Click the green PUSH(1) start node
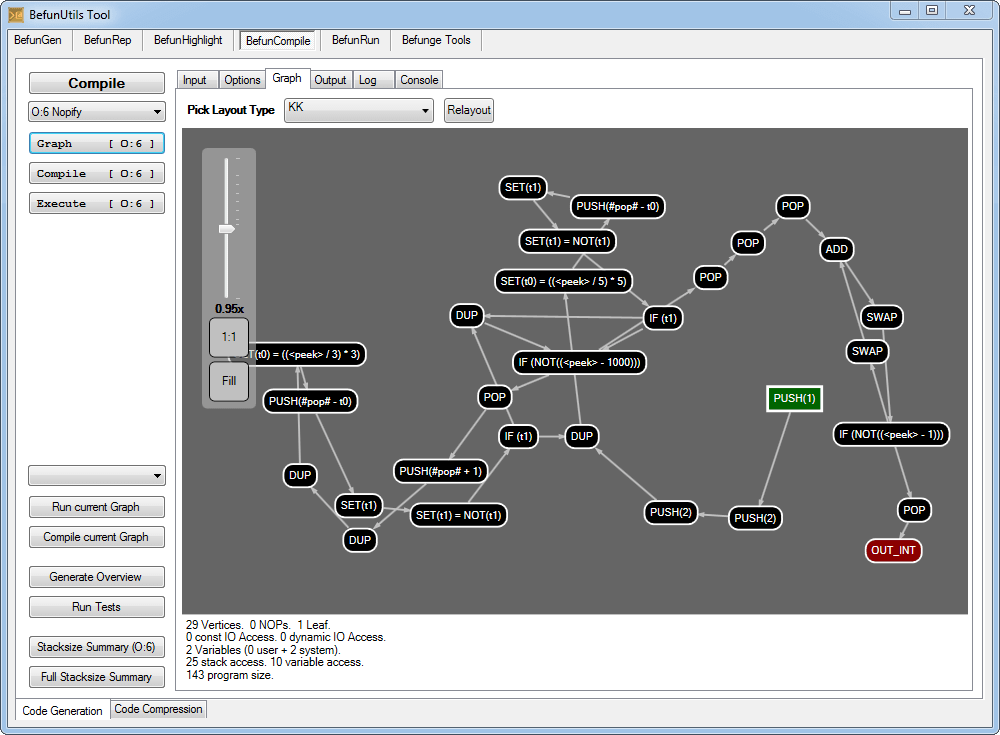The height and width of the screenshot is (735, 1000). point(794,398)
